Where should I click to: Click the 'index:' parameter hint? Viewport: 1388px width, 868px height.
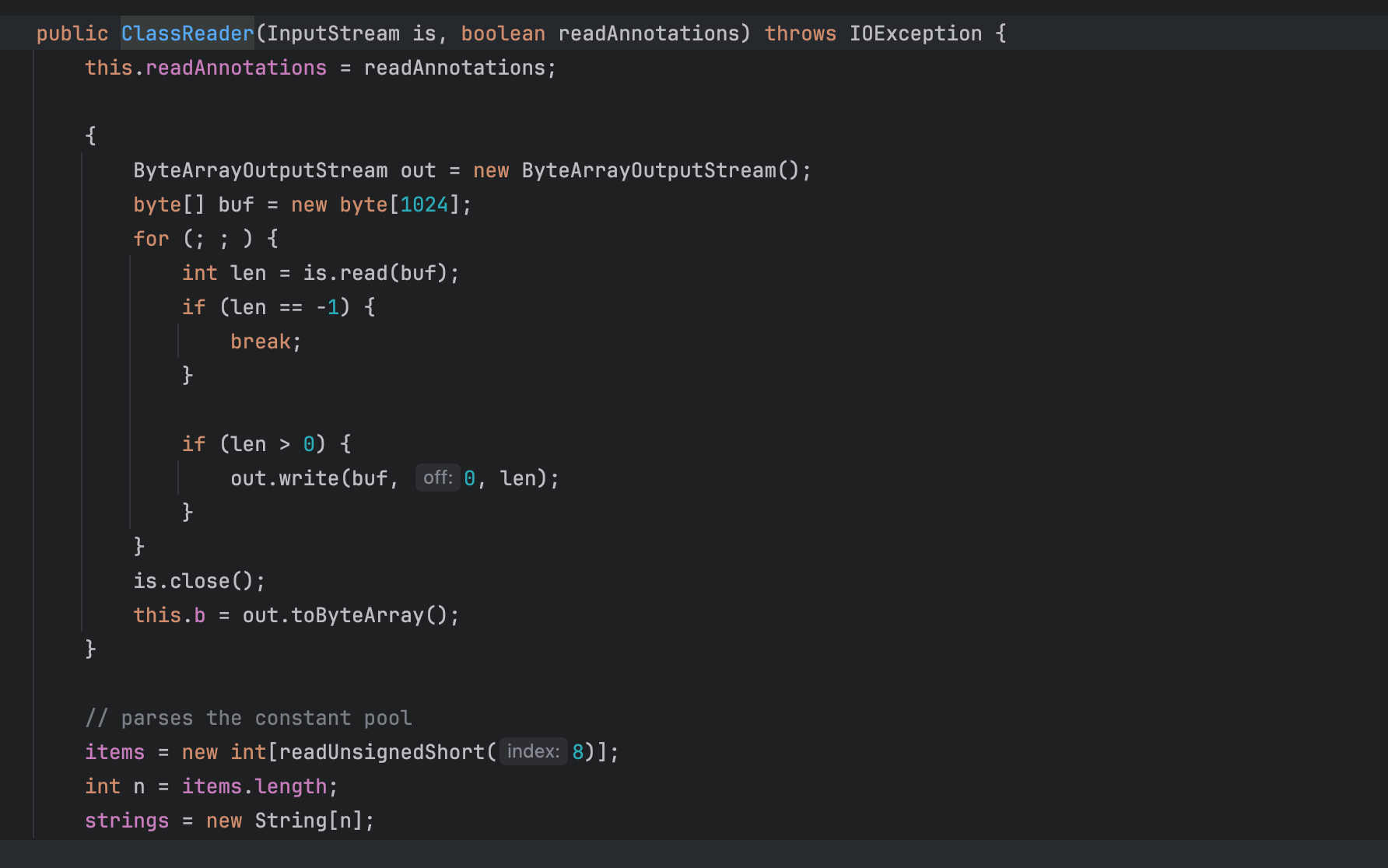click(x=534, y=751)
